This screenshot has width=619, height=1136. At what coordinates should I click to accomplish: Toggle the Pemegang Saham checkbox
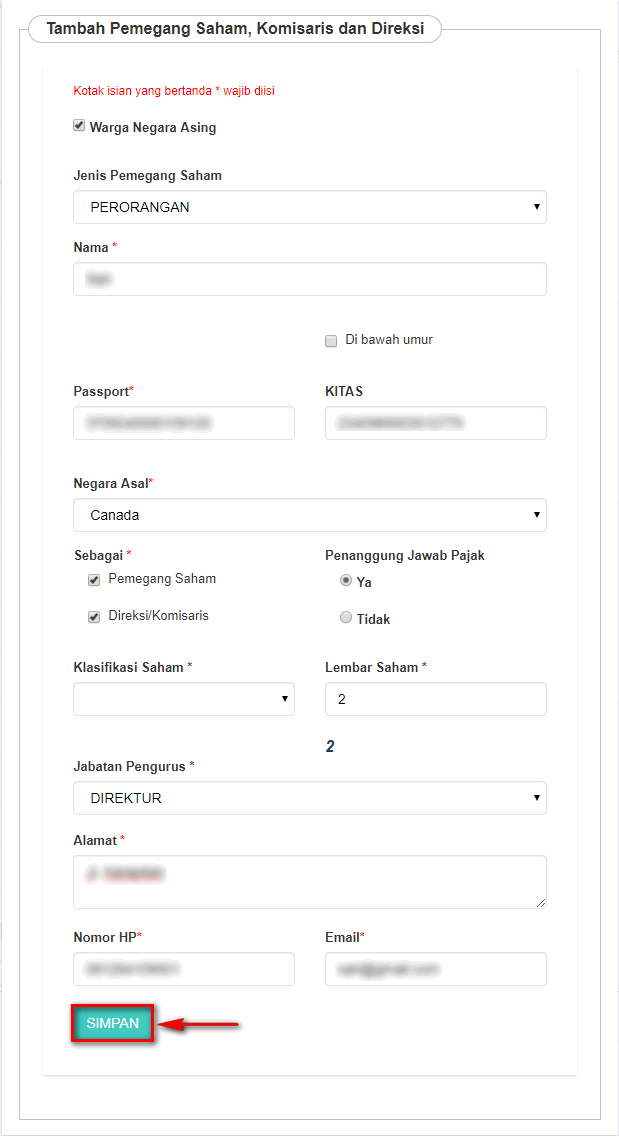[x=94, y=579]
